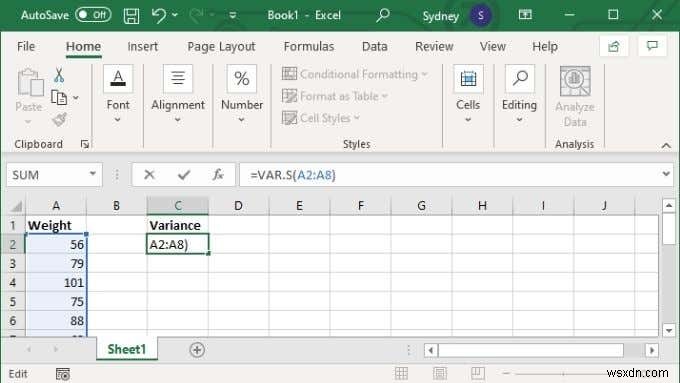This screenshot has width=680, height=383.
Task: Select column A header
Action: [56, 206]
